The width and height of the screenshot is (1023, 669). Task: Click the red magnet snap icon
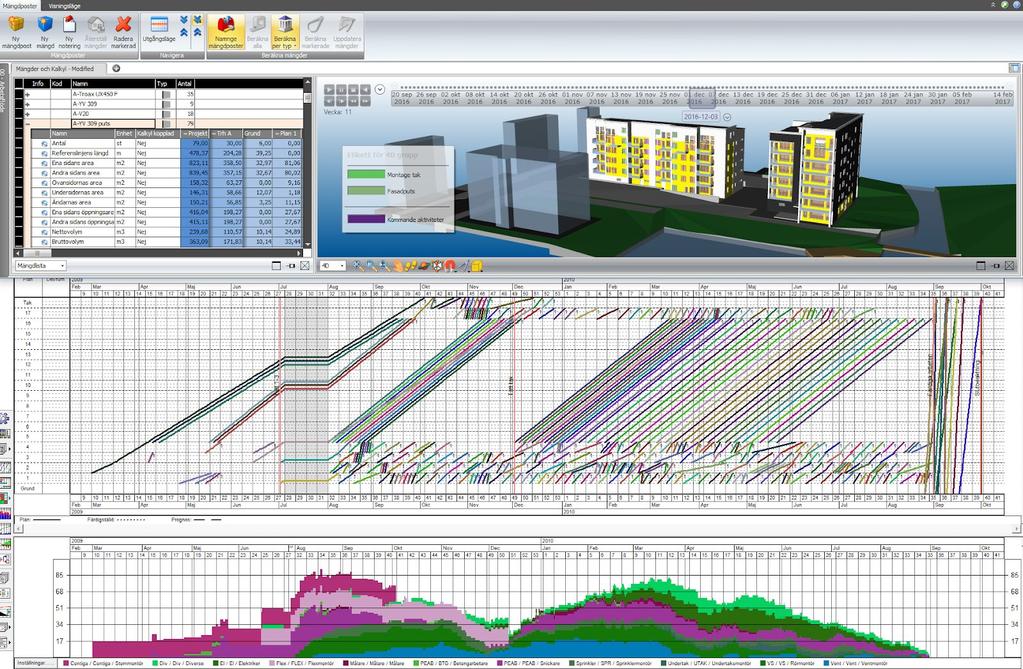pyautogui.click(x=450, y=266)
